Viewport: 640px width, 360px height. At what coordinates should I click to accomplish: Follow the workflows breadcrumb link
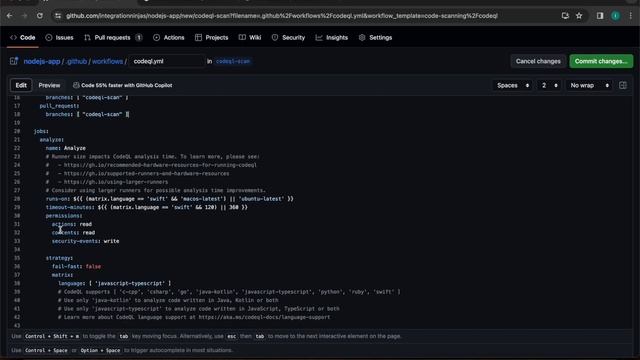click(x=107, y=61)
